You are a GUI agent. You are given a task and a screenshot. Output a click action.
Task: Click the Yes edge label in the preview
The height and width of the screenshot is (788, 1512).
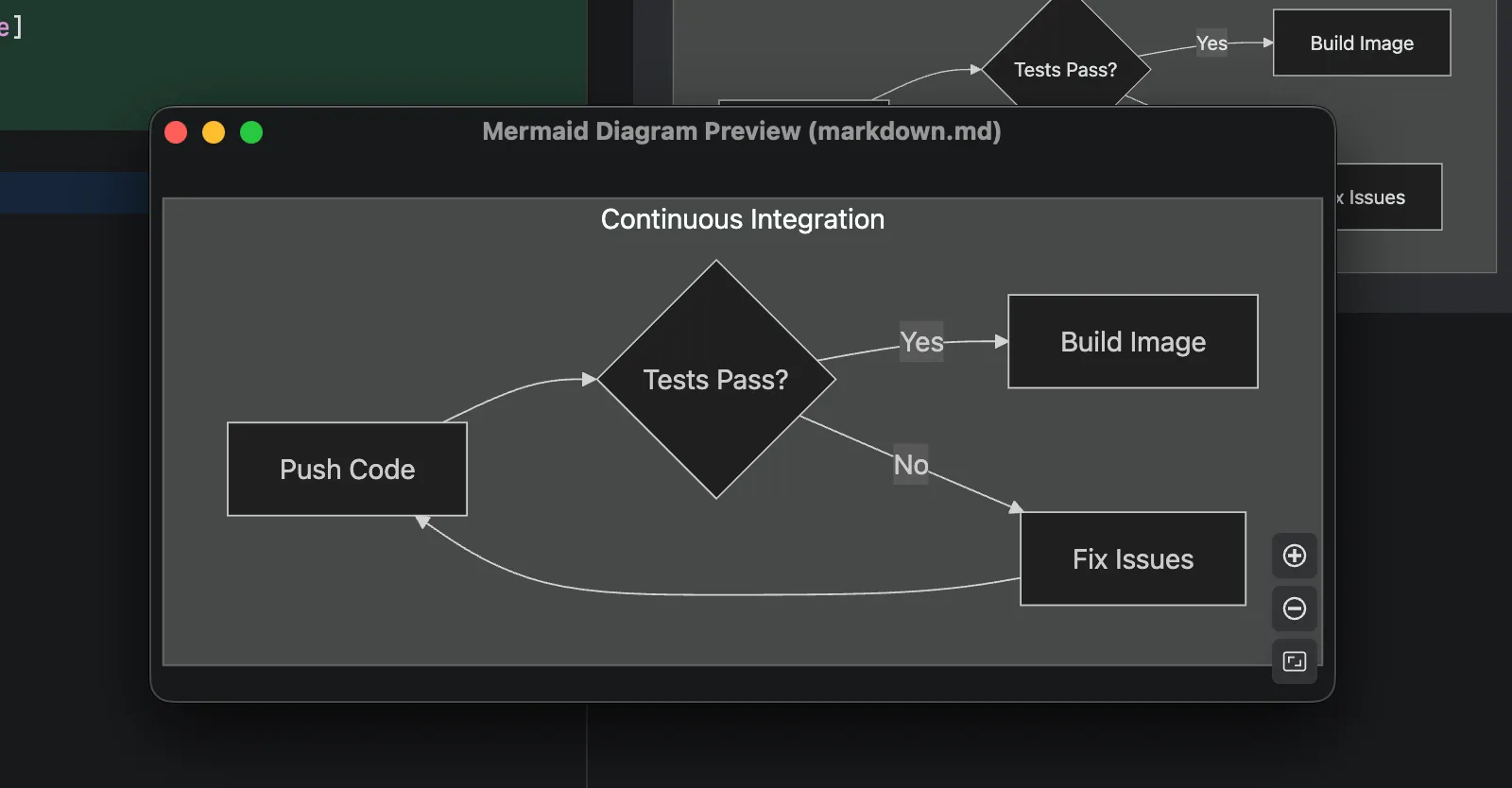click(x=921, y=342)
